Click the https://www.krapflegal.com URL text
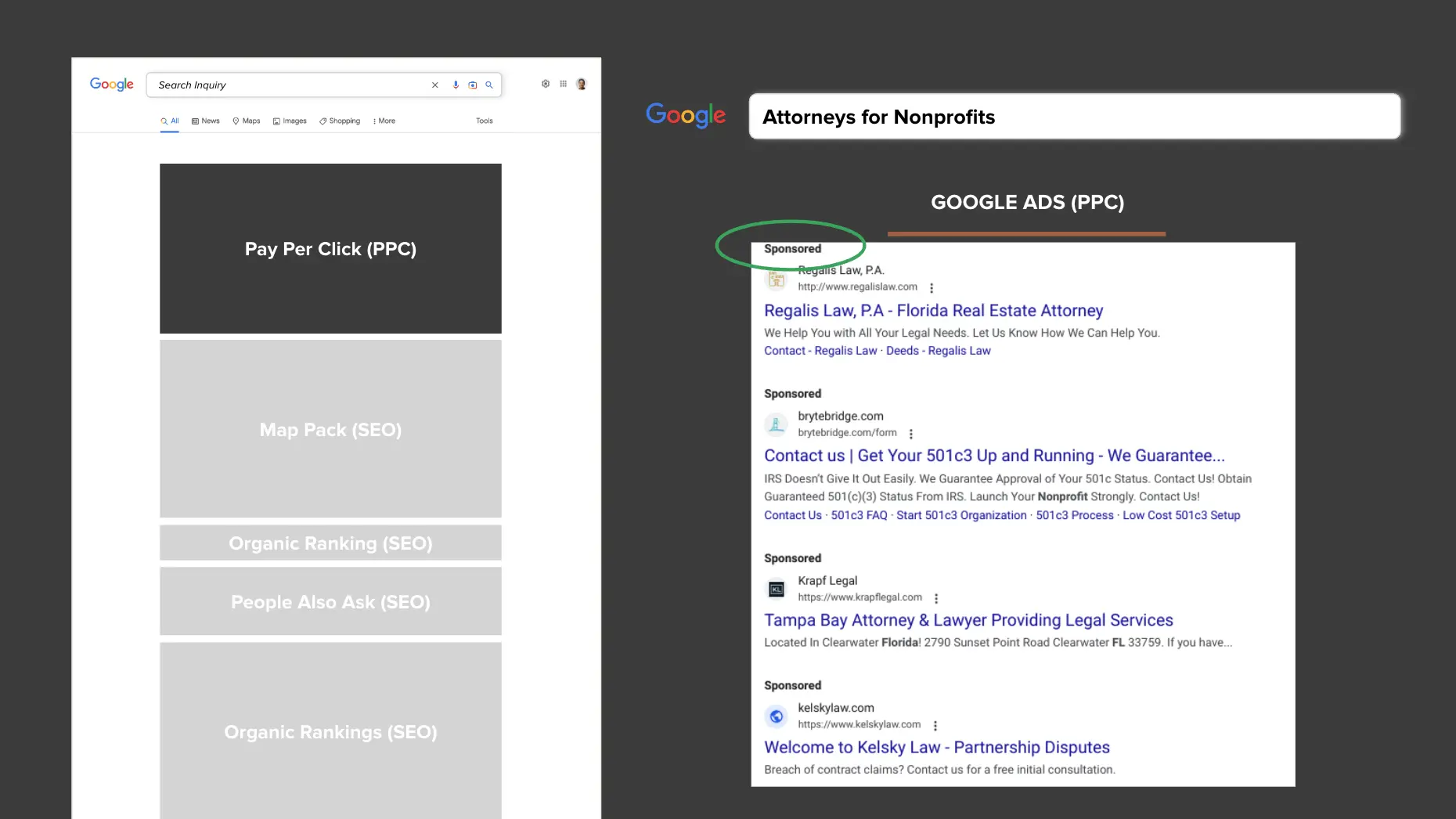The image size is (1456, 819). [860, 597]
